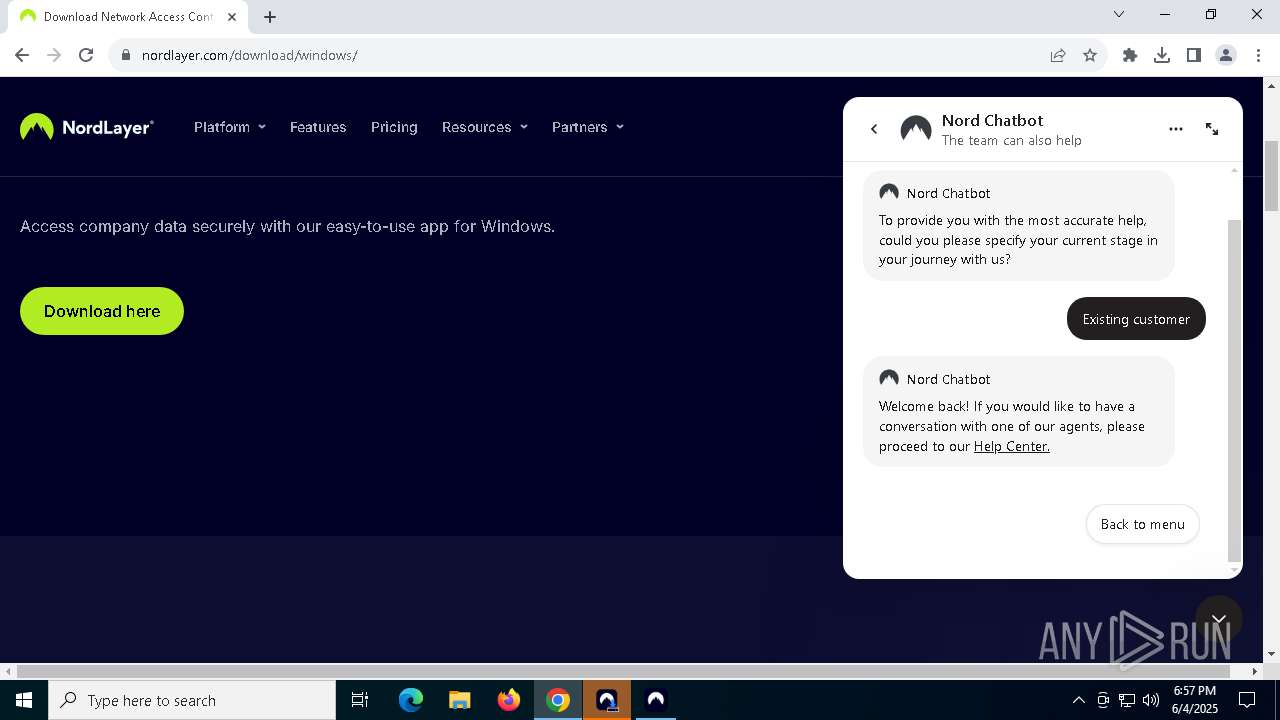The height and width of the screenshot is (720, 1280).
Task: Open the Chrome downloads icon
Action: [x=1162, y=55]
